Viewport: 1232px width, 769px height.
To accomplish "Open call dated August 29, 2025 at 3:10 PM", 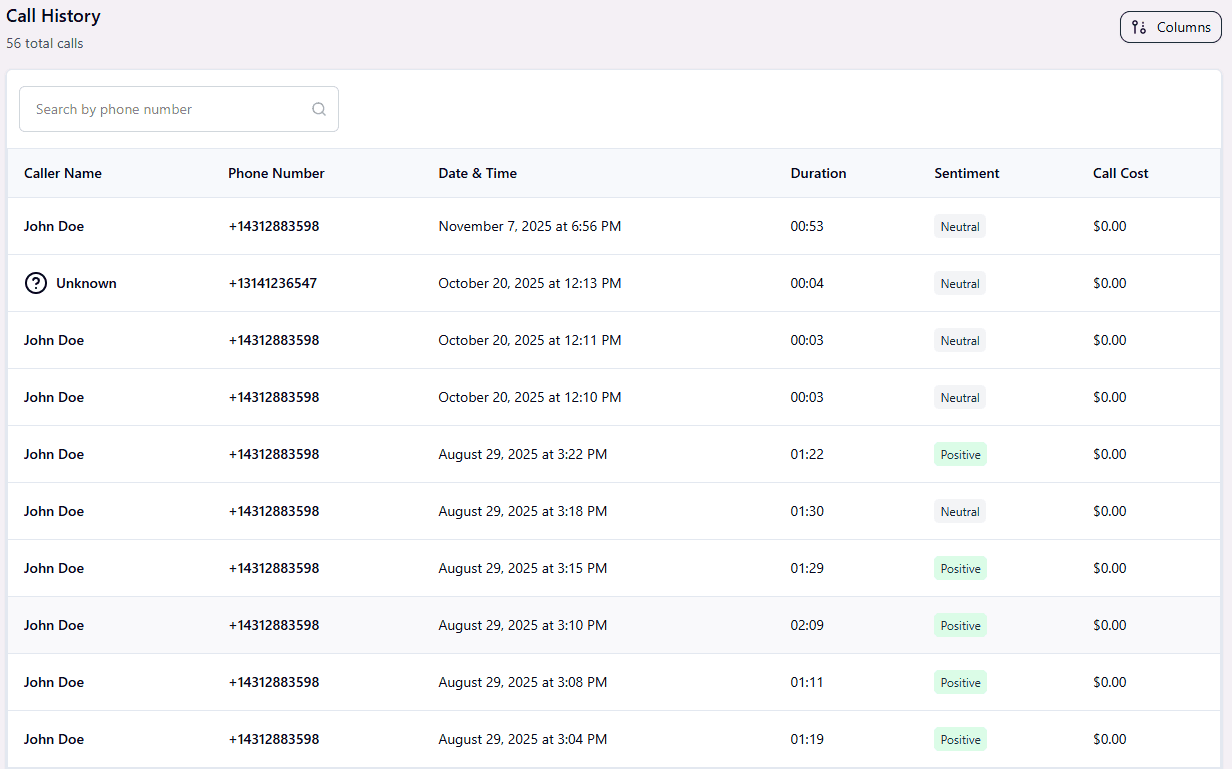I will click(x=613, y=625).
